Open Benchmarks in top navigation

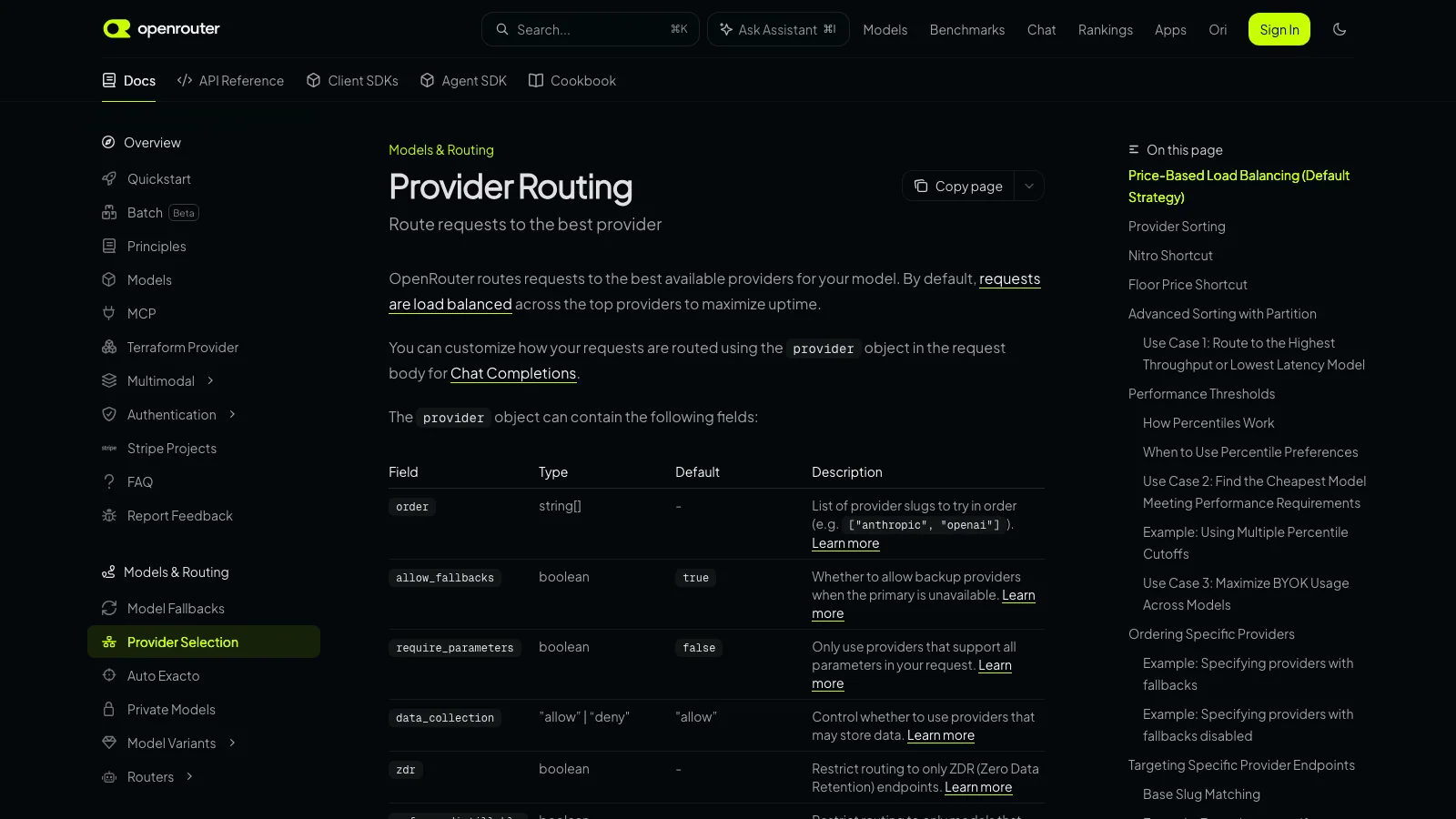(x=967, y=29)
